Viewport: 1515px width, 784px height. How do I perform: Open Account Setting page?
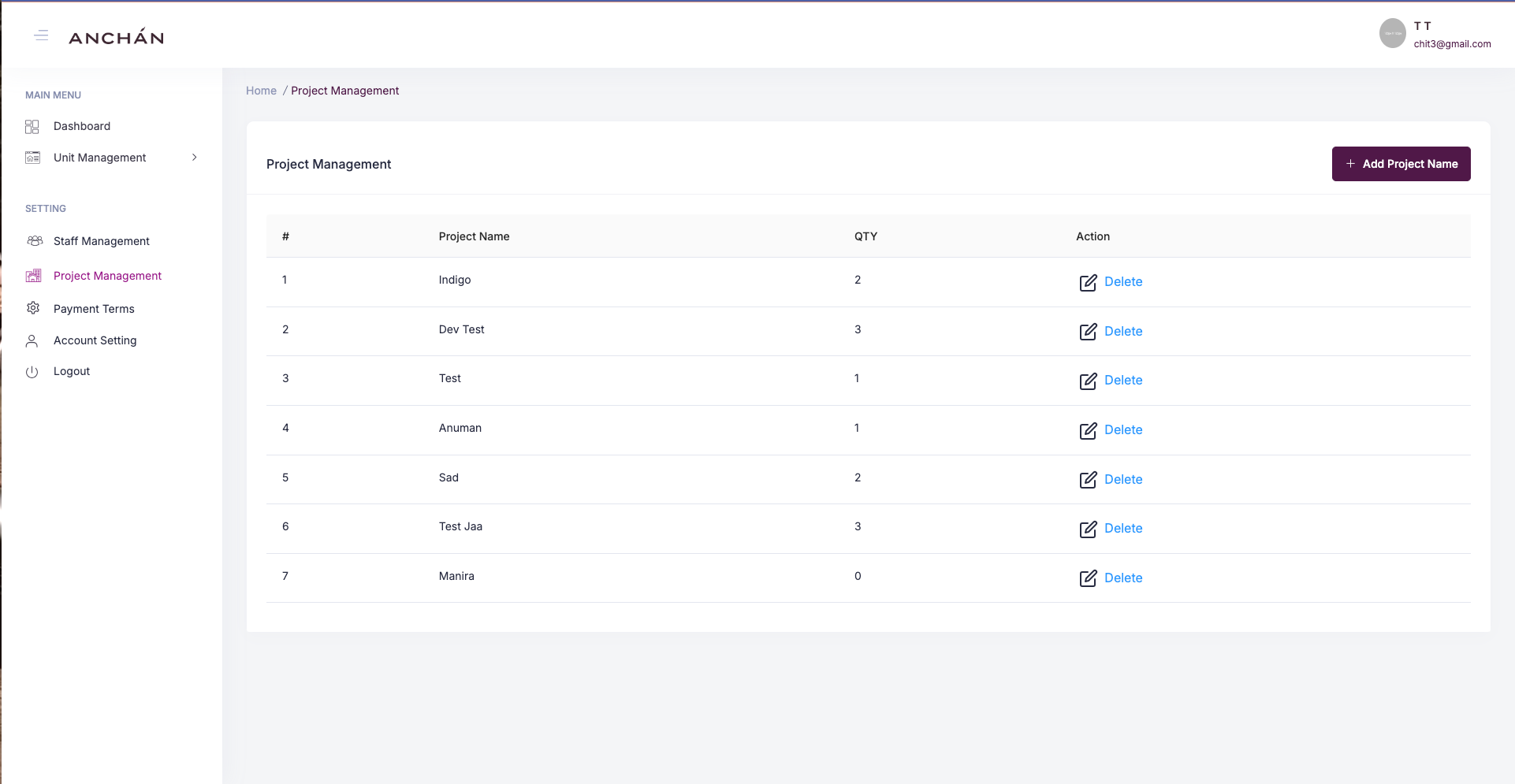(x=95, y=340)
